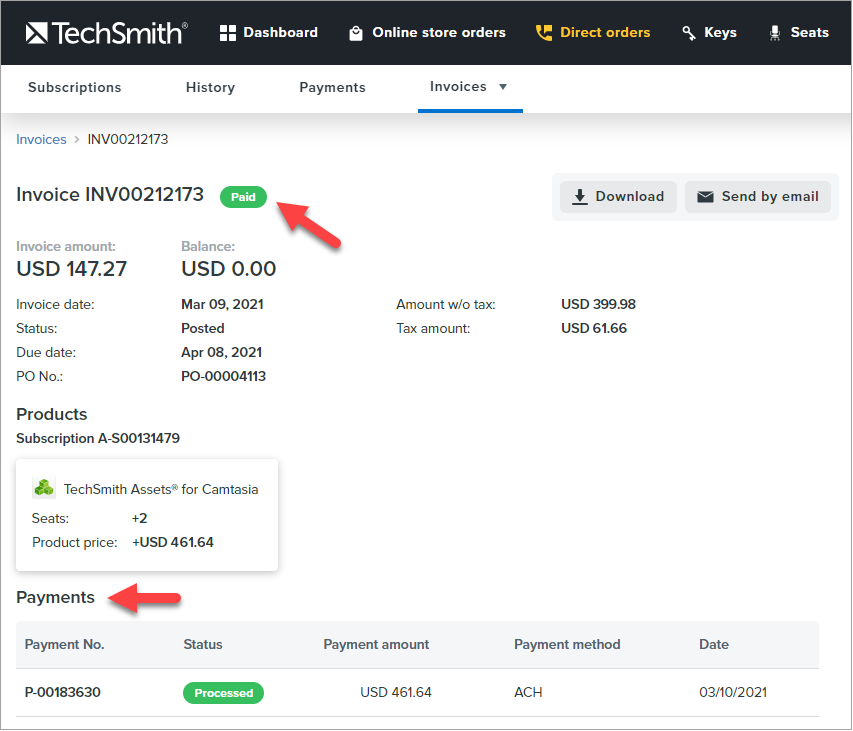Click payment number P-00183630
Screen dimensions: 853x731
tap(63, 692)
